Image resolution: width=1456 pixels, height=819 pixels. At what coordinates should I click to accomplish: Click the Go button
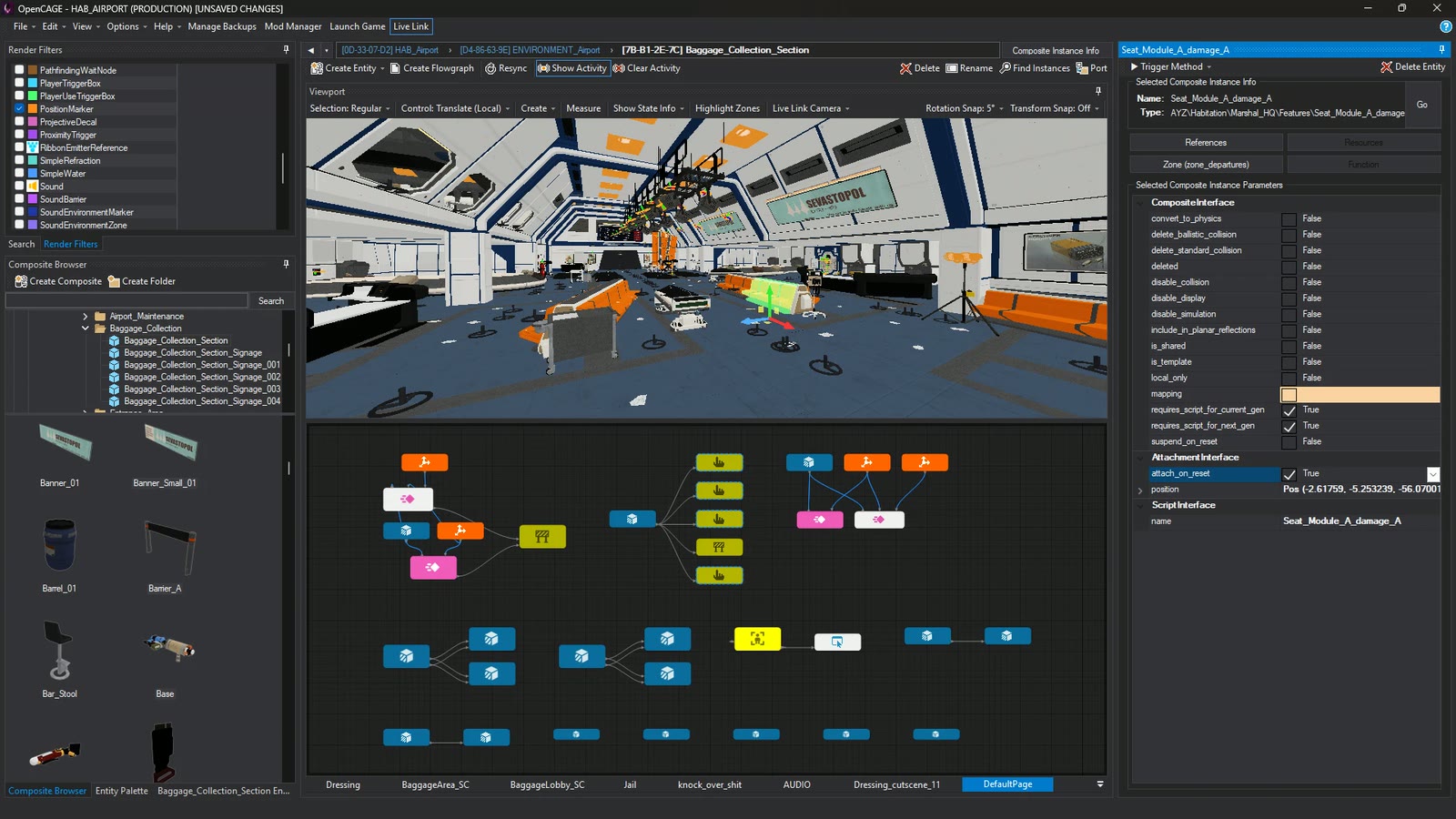pyautogui.click(x=1421, y=105)
